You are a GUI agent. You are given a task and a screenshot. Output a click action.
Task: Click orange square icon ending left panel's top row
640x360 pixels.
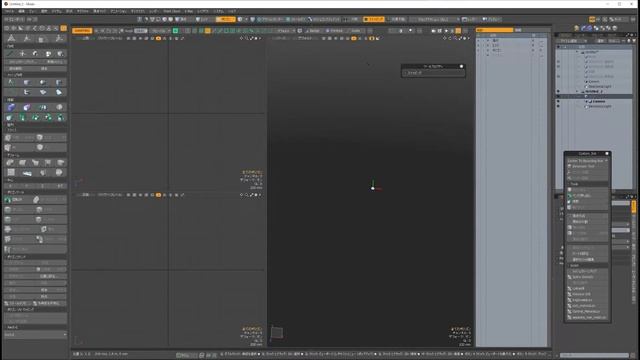click(63, 28)
